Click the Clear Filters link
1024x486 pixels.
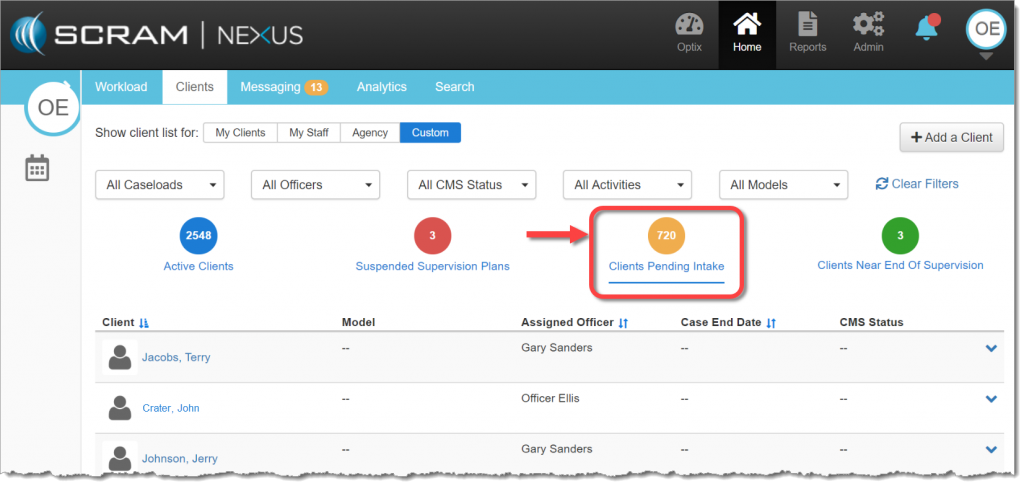click(917, 184)
